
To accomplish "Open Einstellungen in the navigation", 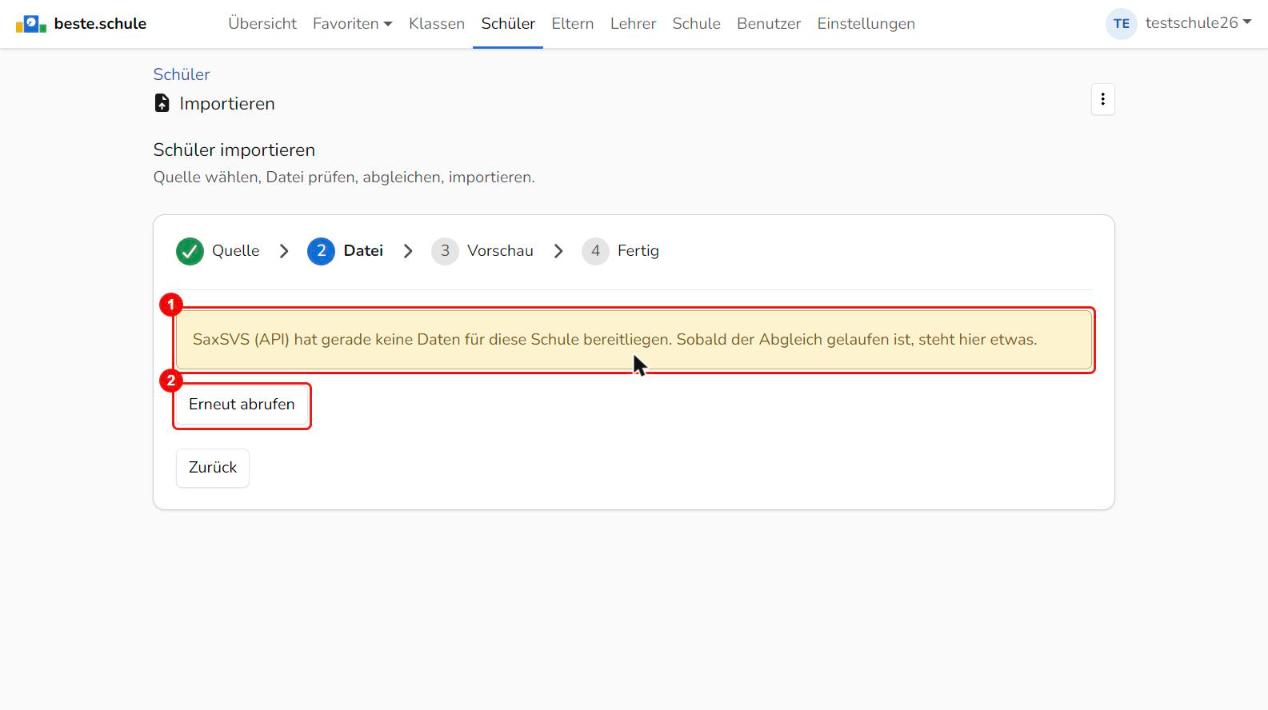I will click(866, 23).
